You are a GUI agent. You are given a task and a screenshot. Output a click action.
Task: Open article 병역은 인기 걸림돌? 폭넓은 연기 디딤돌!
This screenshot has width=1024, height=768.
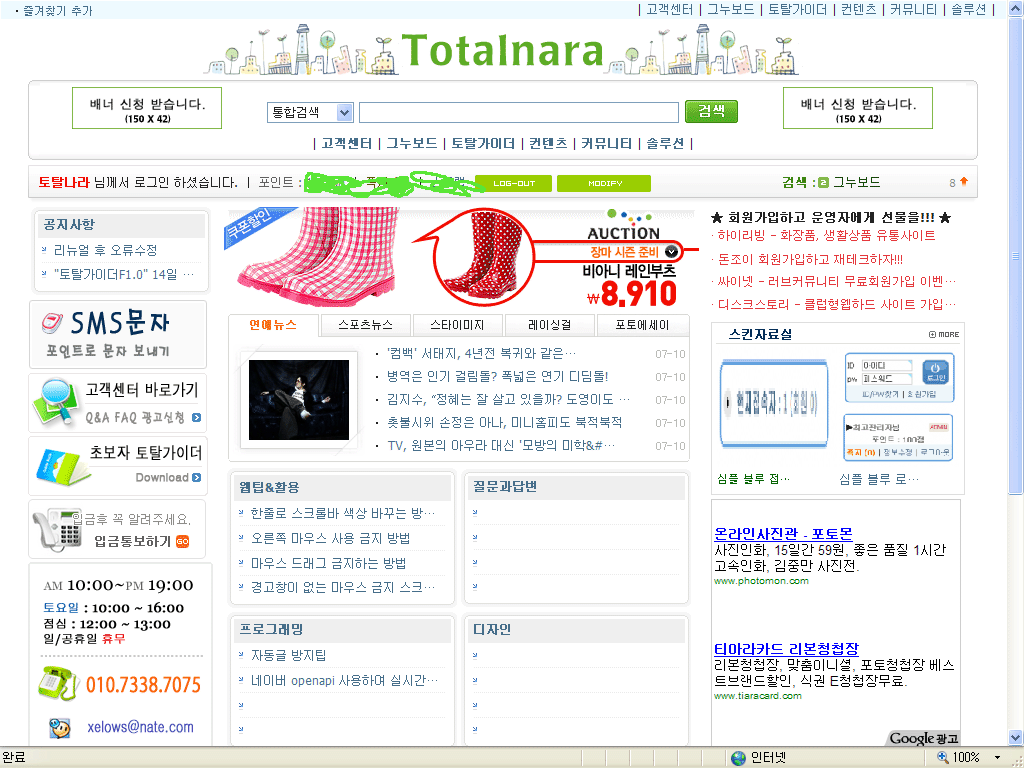pyautogui.click(x=498, y=376)
